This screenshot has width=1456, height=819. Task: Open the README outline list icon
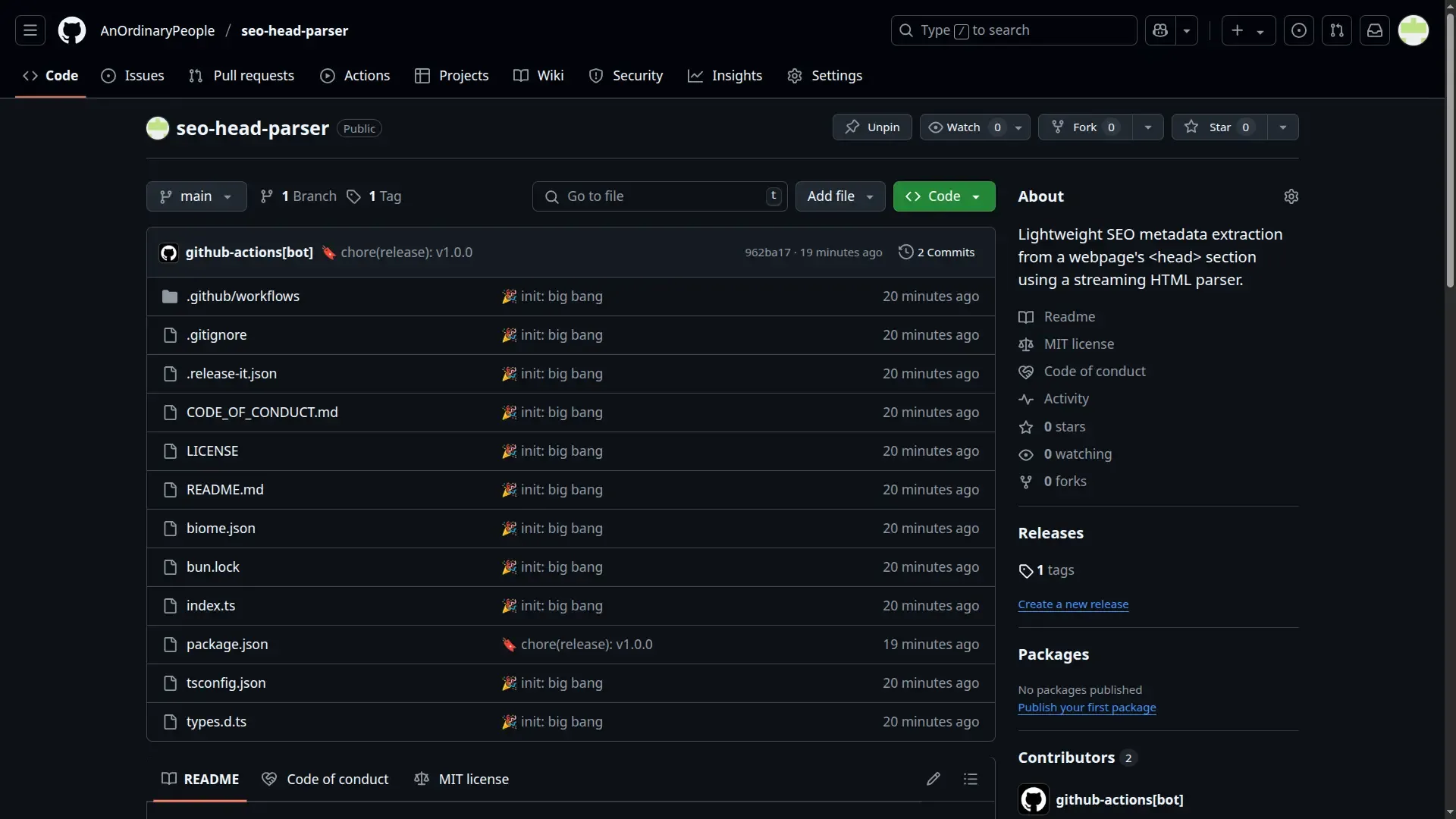[x=970, y=779]
